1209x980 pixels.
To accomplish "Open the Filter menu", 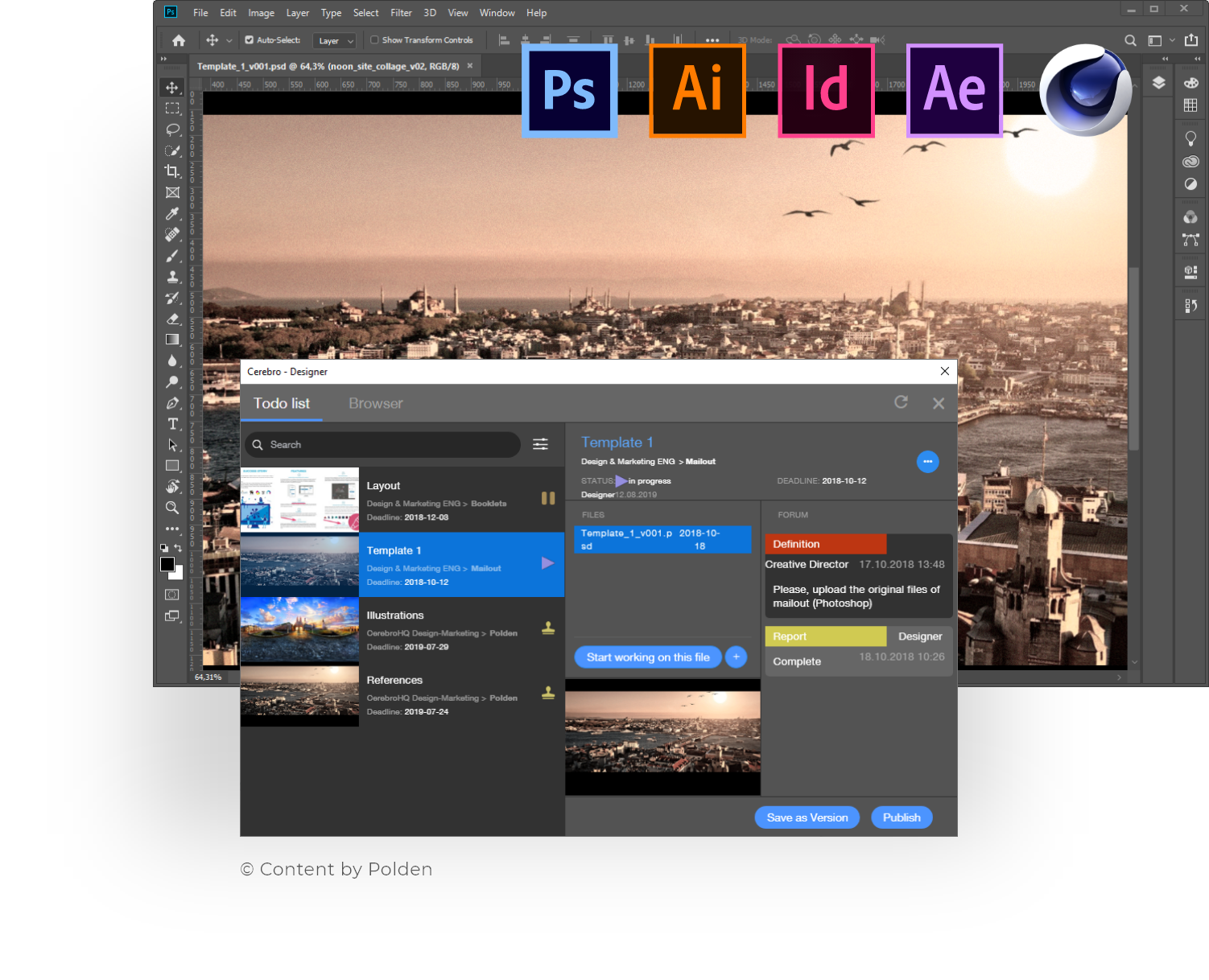I will tap(401, 13).
